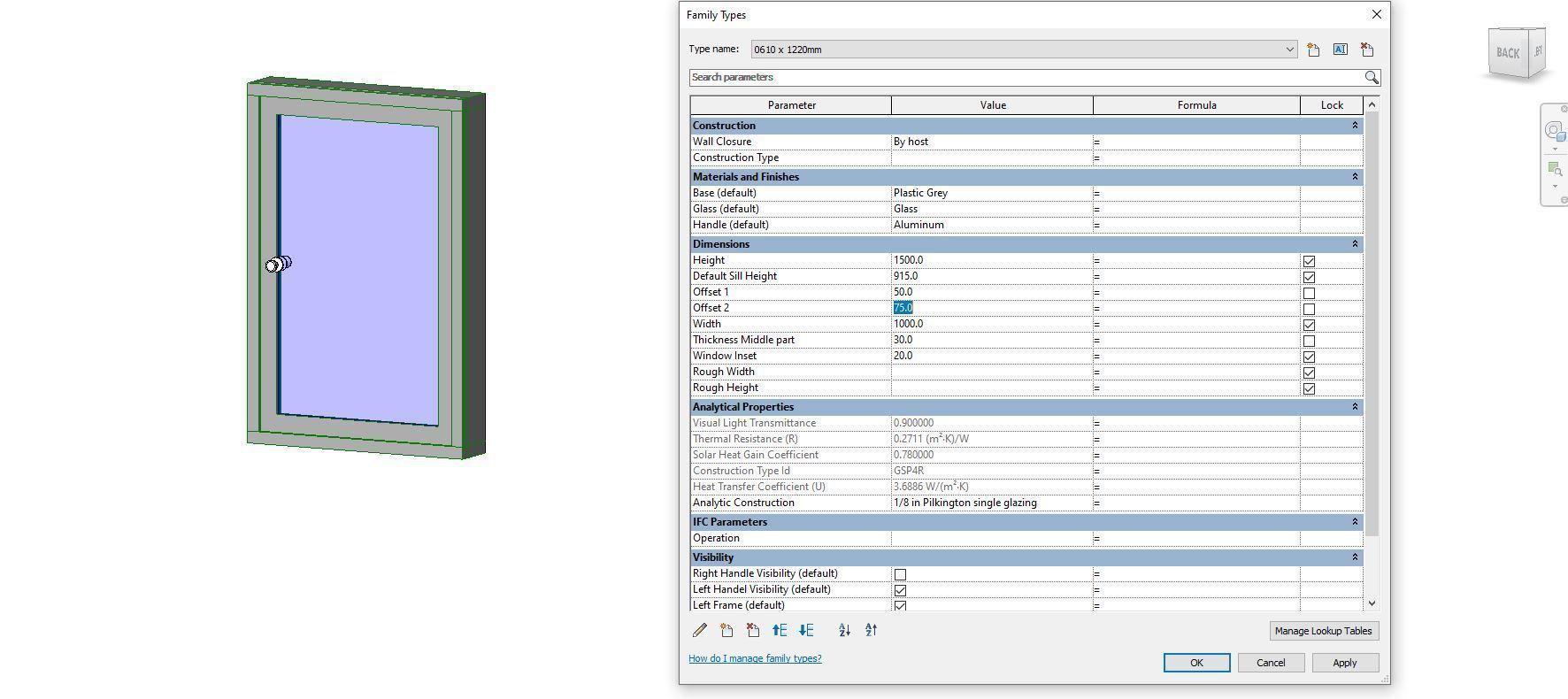Open Manage Lookup Tables
The width and height of the screenshot is (1568, 699).
1323,631
